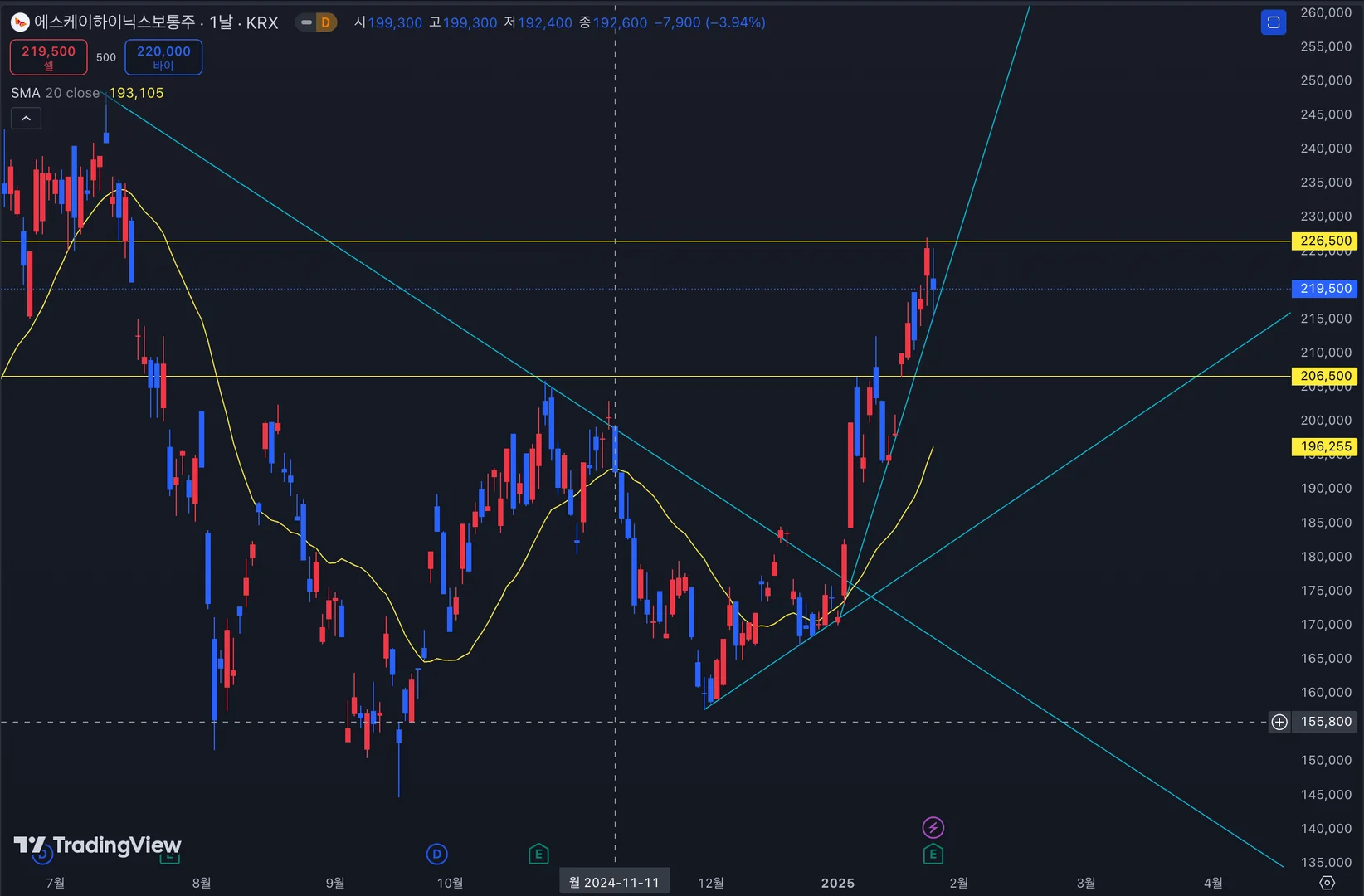
Task: Toggle the grey pill switch beside symbol name
Action: (x=306, y=22)
